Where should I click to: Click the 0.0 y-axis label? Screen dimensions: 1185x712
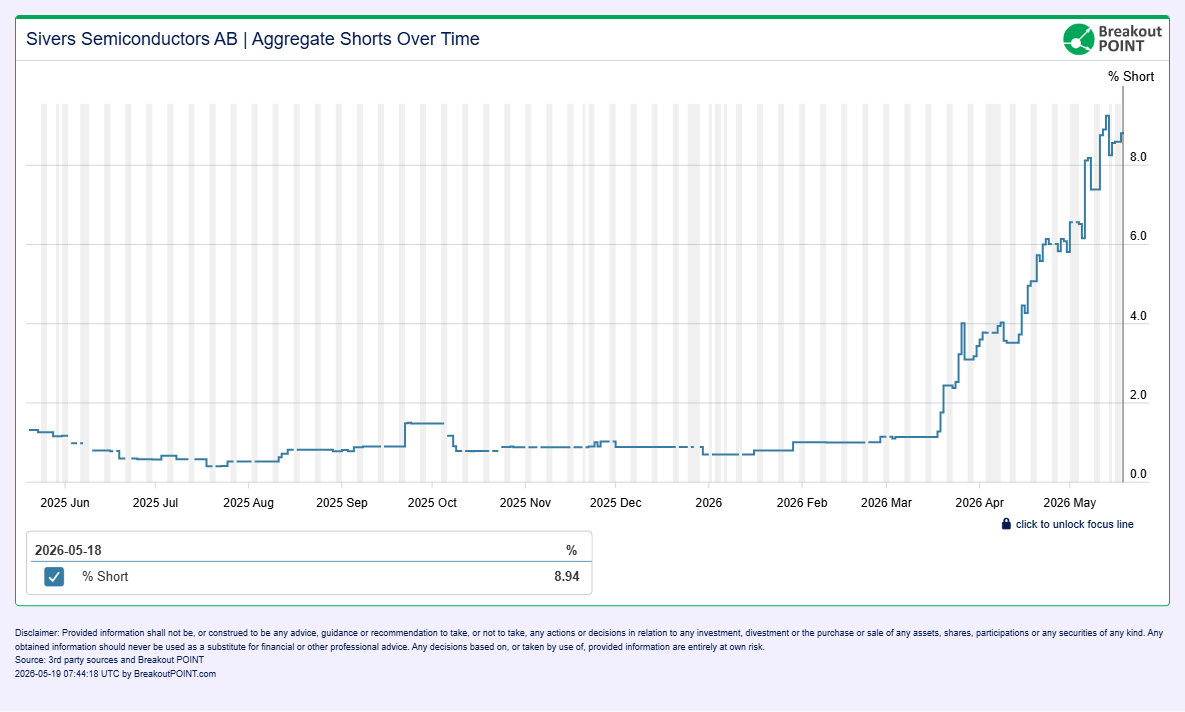(1138, 474)
